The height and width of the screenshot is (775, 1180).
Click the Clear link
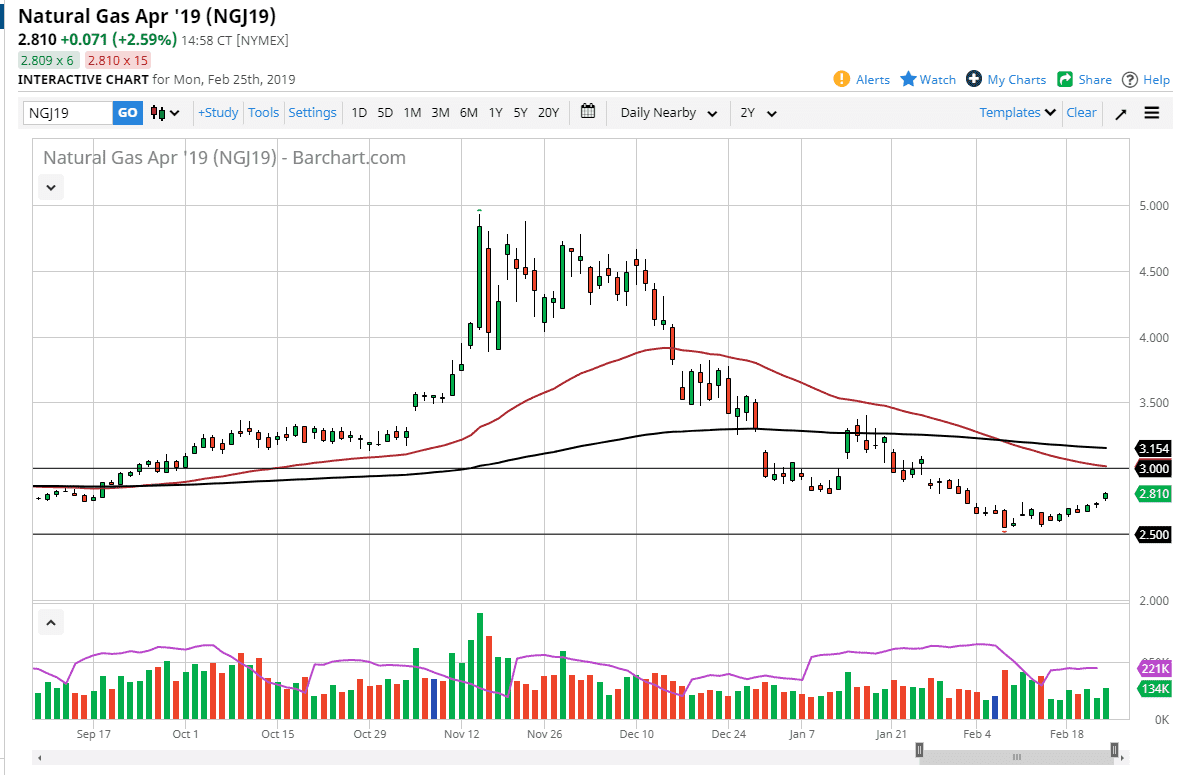(1081, 113)
